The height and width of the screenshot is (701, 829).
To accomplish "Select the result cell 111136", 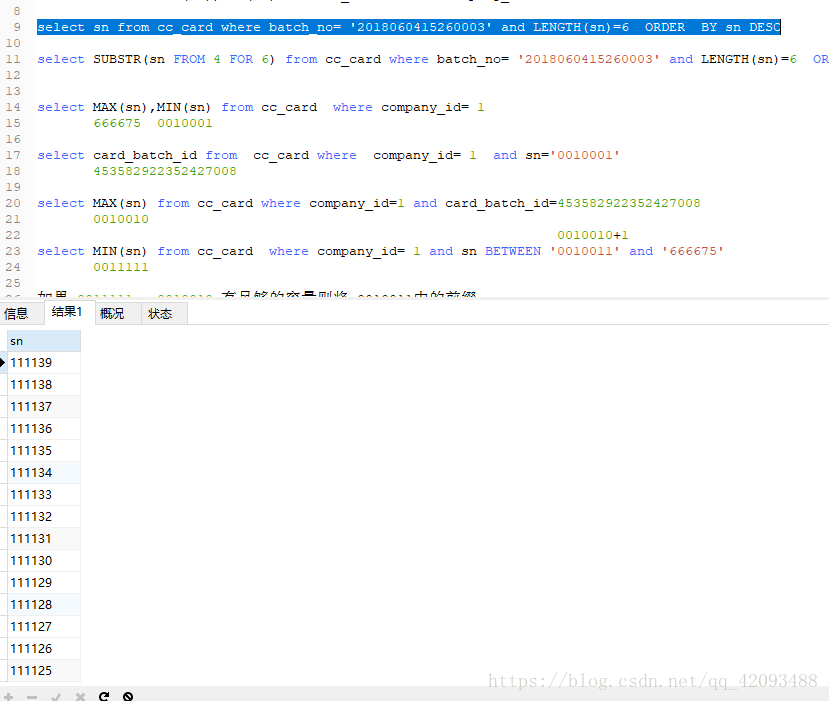I will click(44, 429).
